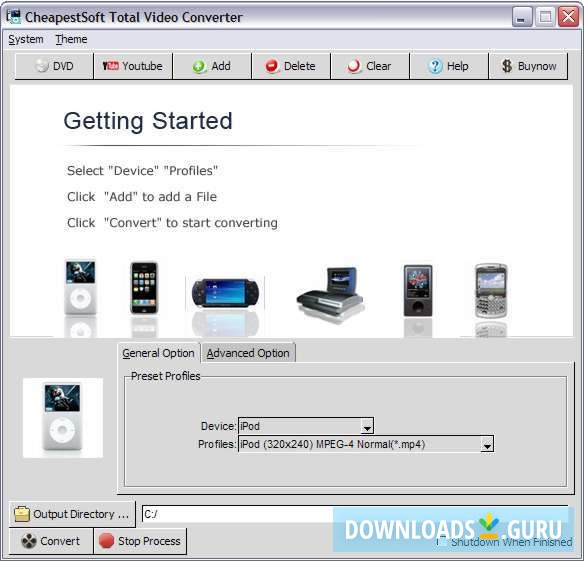Click the Add file button

[212, 66]
